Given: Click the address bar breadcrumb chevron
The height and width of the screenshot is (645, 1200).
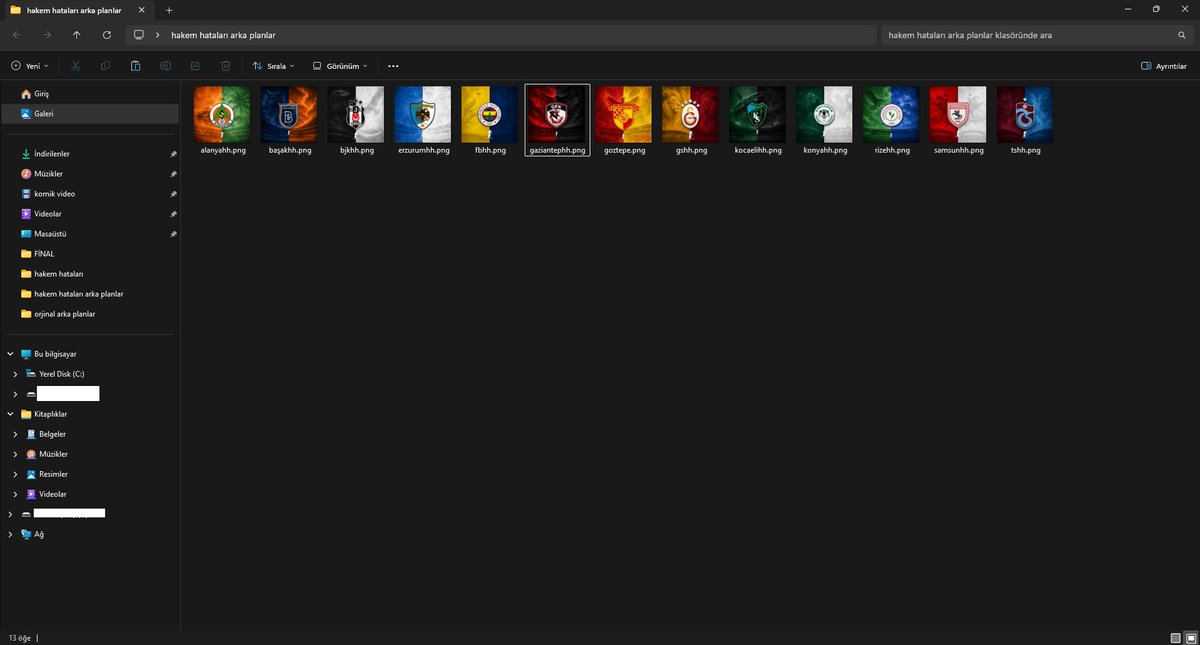Looking at the screenshot, I should [x=159, y=35].
